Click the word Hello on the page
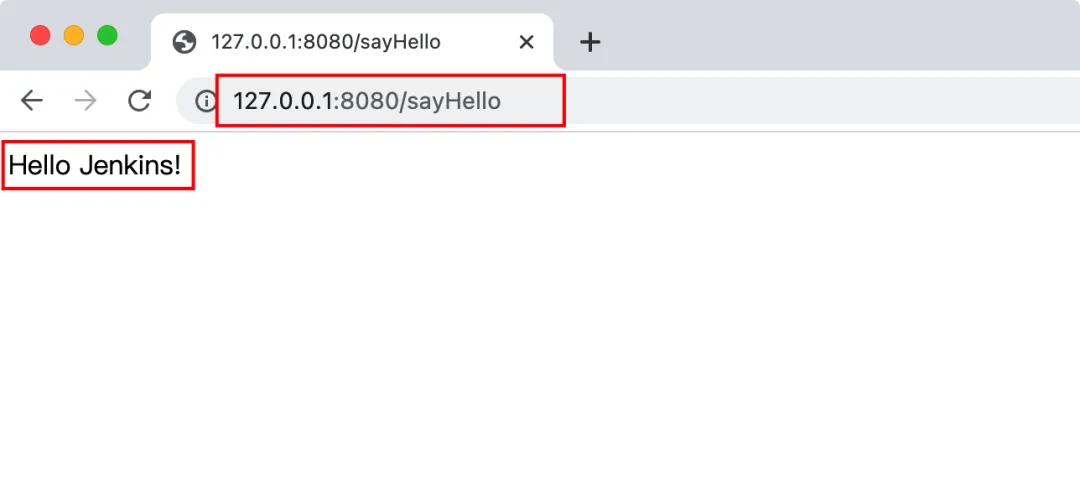This screenshot has height=498, width=1080. tap(40, 165)
